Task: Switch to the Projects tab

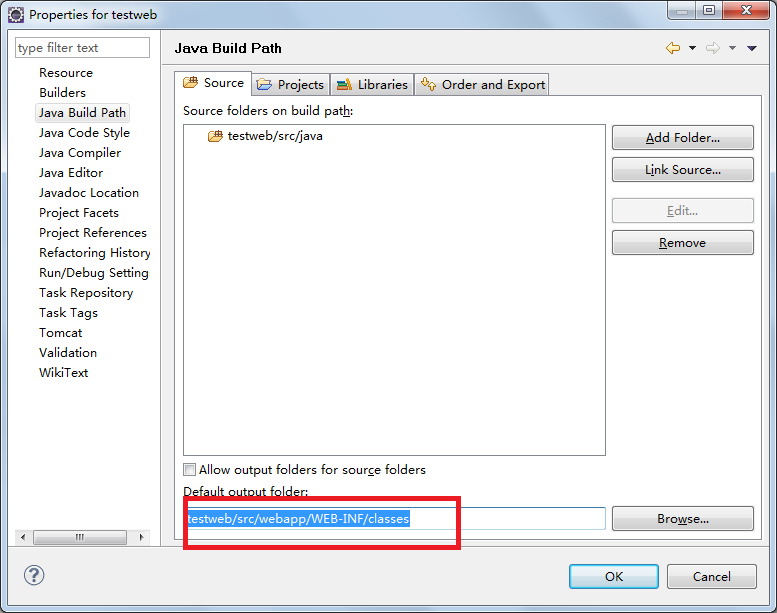Action: point(291,85)
